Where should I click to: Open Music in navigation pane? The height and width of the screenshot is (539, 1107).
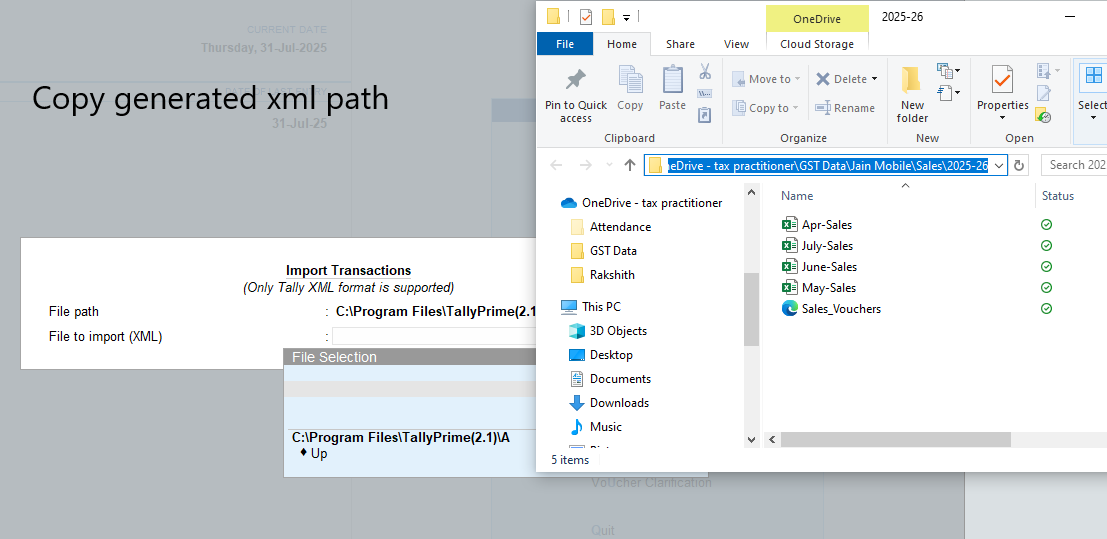tap(596, 427)
